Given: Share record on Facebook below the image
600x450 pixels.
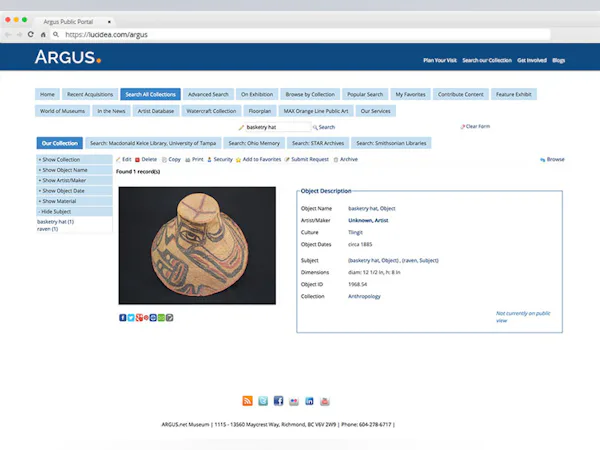Looking at the screenshot, I should pyautogui.click(x=122, y=318).
